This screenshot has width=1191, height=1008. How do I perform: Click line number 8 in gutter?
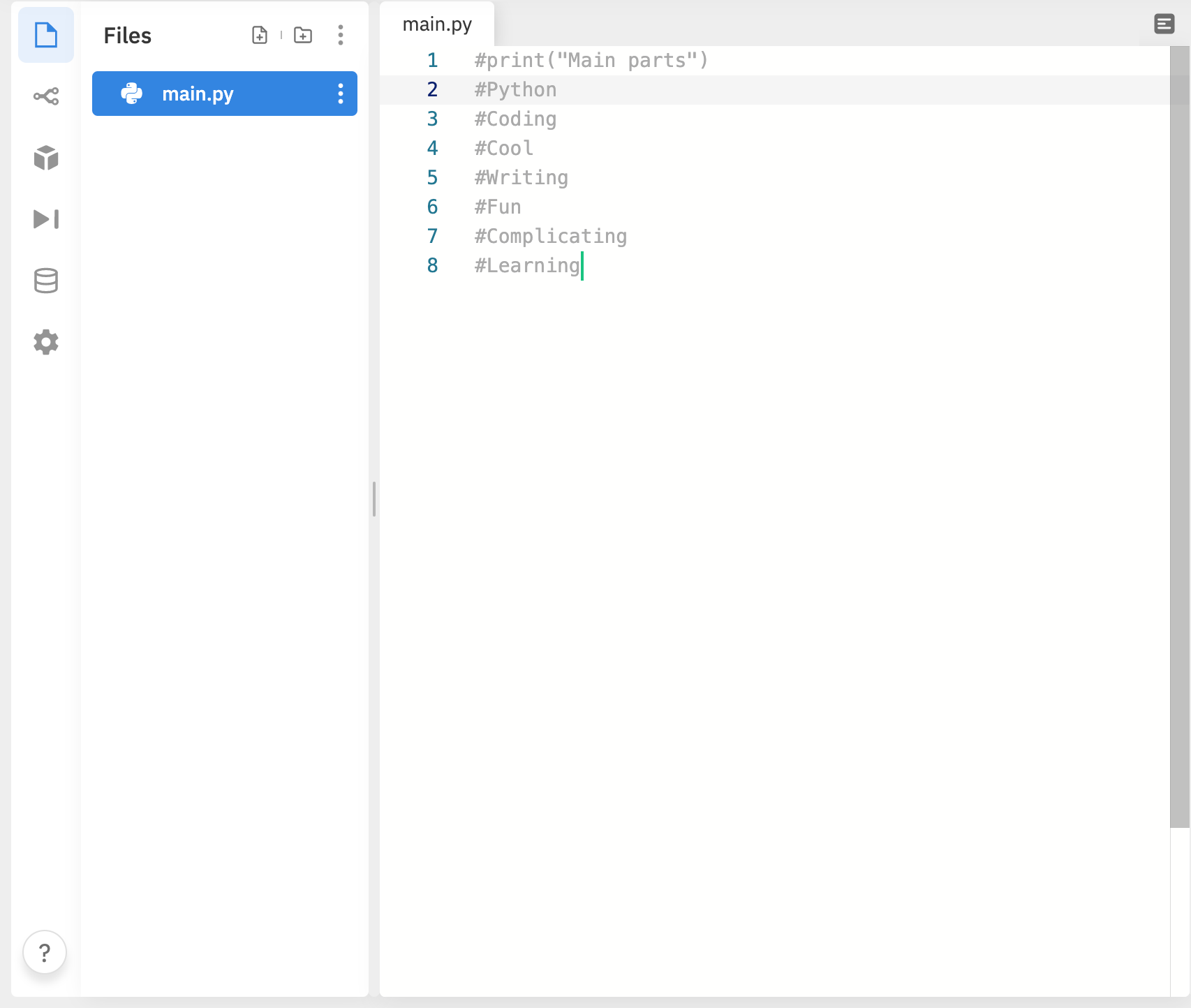coord(433,266)
